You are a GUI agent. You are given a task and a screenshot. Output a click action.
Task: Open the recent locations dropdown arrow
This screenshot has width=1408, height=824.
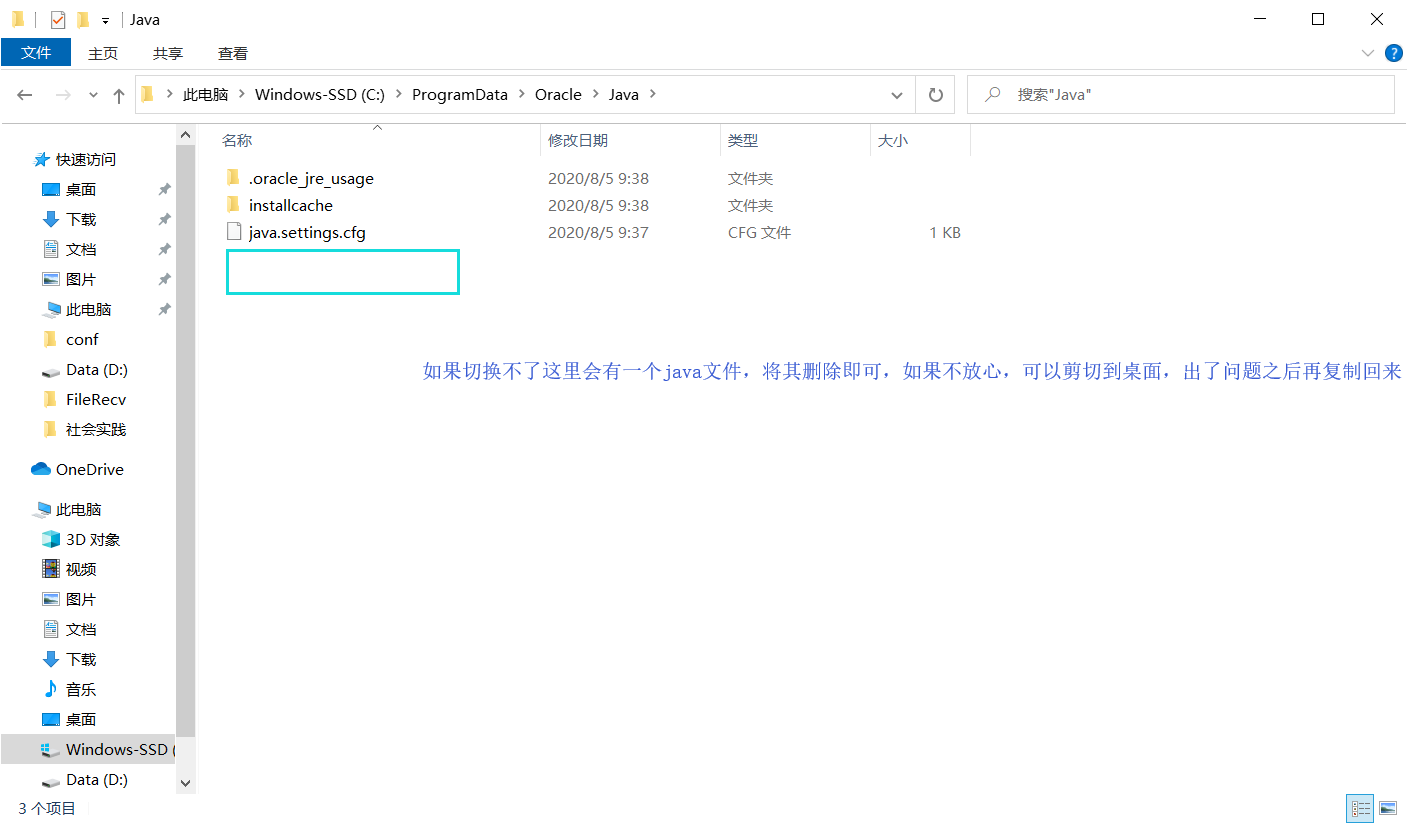pyautogui.click(x=93, y=95)
